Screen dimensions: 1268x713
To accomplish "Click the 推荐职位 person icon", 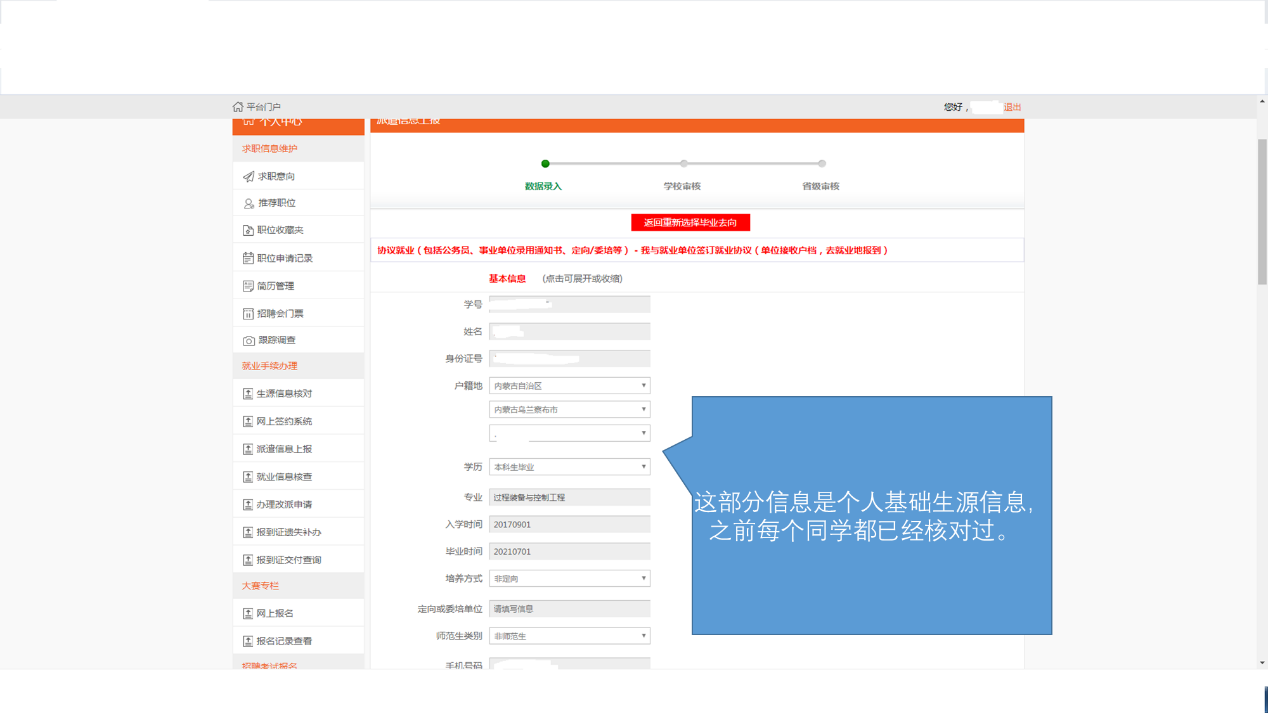I will (x=248, y=203).
